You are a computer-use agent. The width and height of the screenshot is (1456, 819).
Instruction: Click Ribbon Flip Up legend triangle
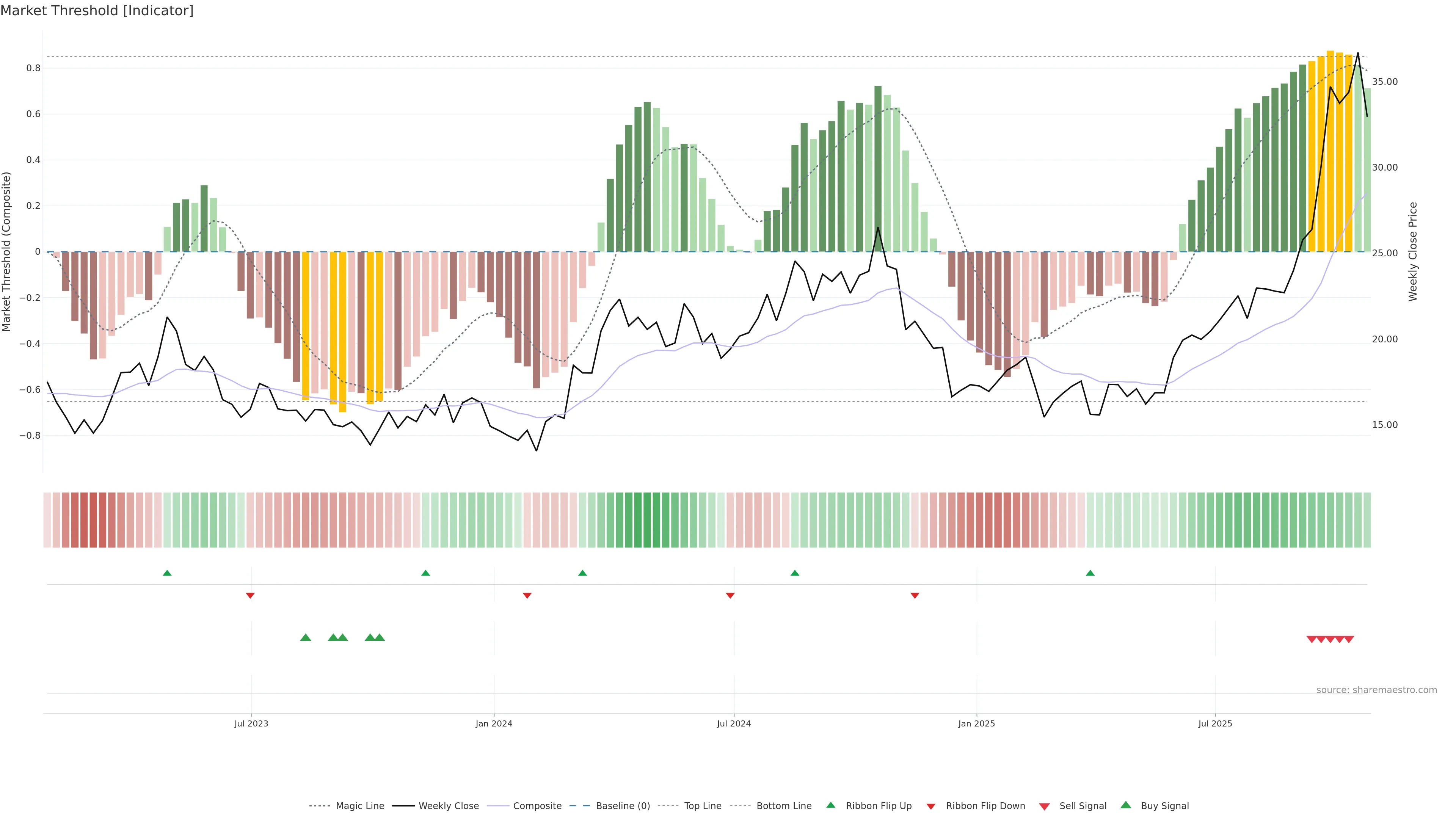pos(830,805)
